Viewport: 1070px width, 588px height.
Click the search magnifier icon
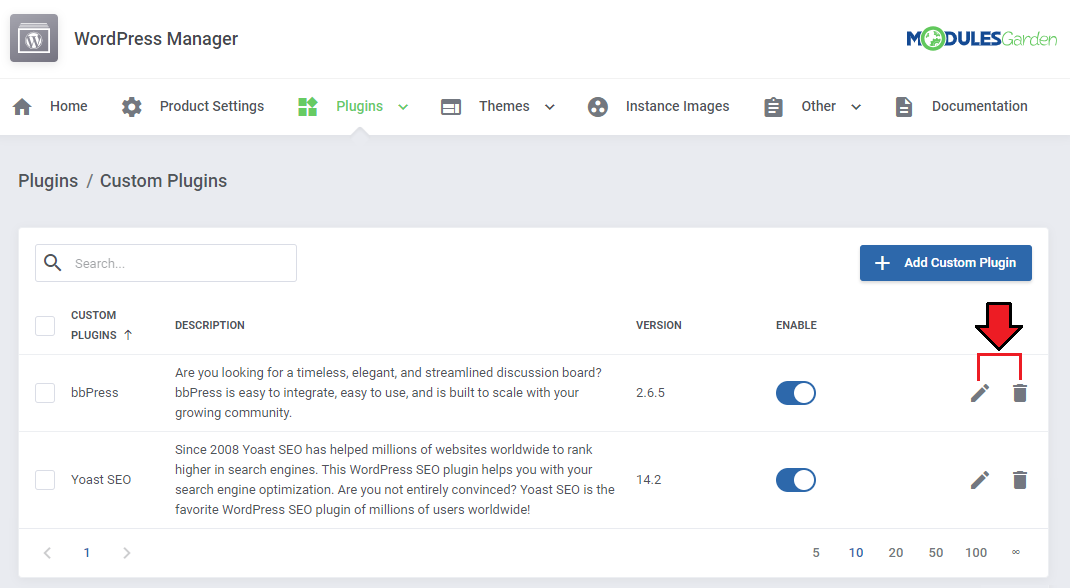coord(53,263)
